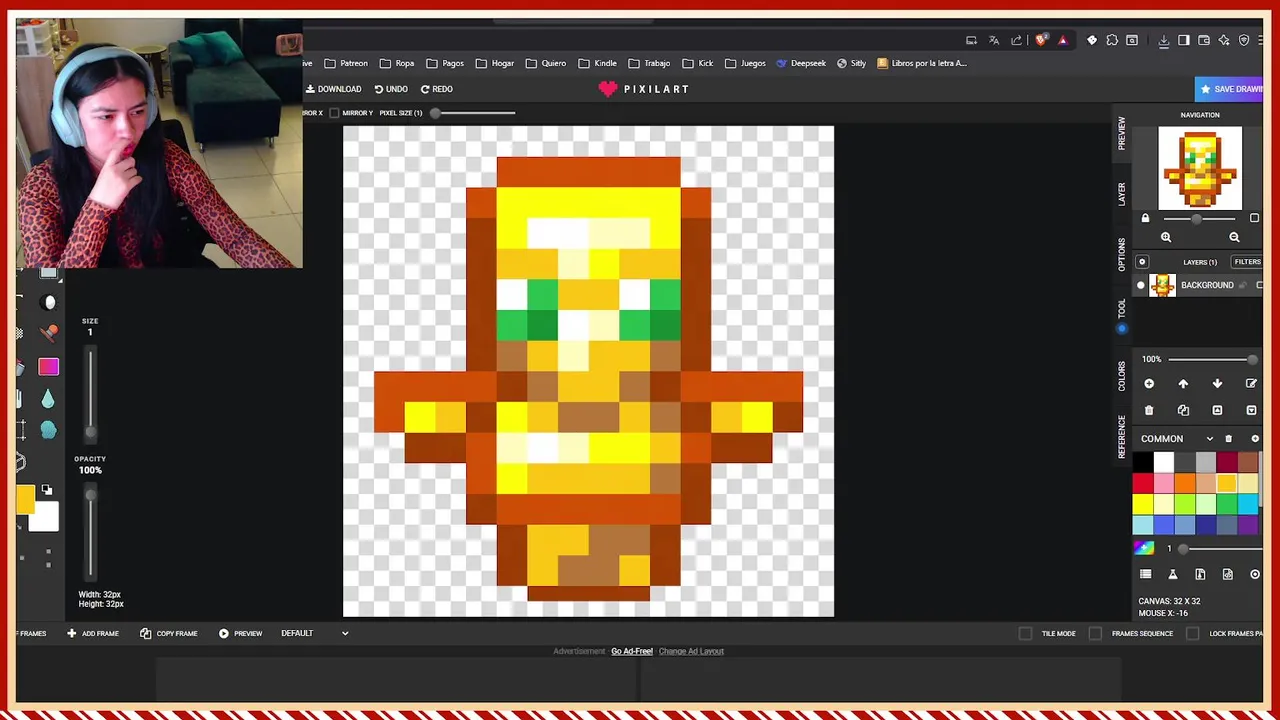Open layers settings gear icon
This screenshot has height=720, width=1280.
tap(1142, 262)
